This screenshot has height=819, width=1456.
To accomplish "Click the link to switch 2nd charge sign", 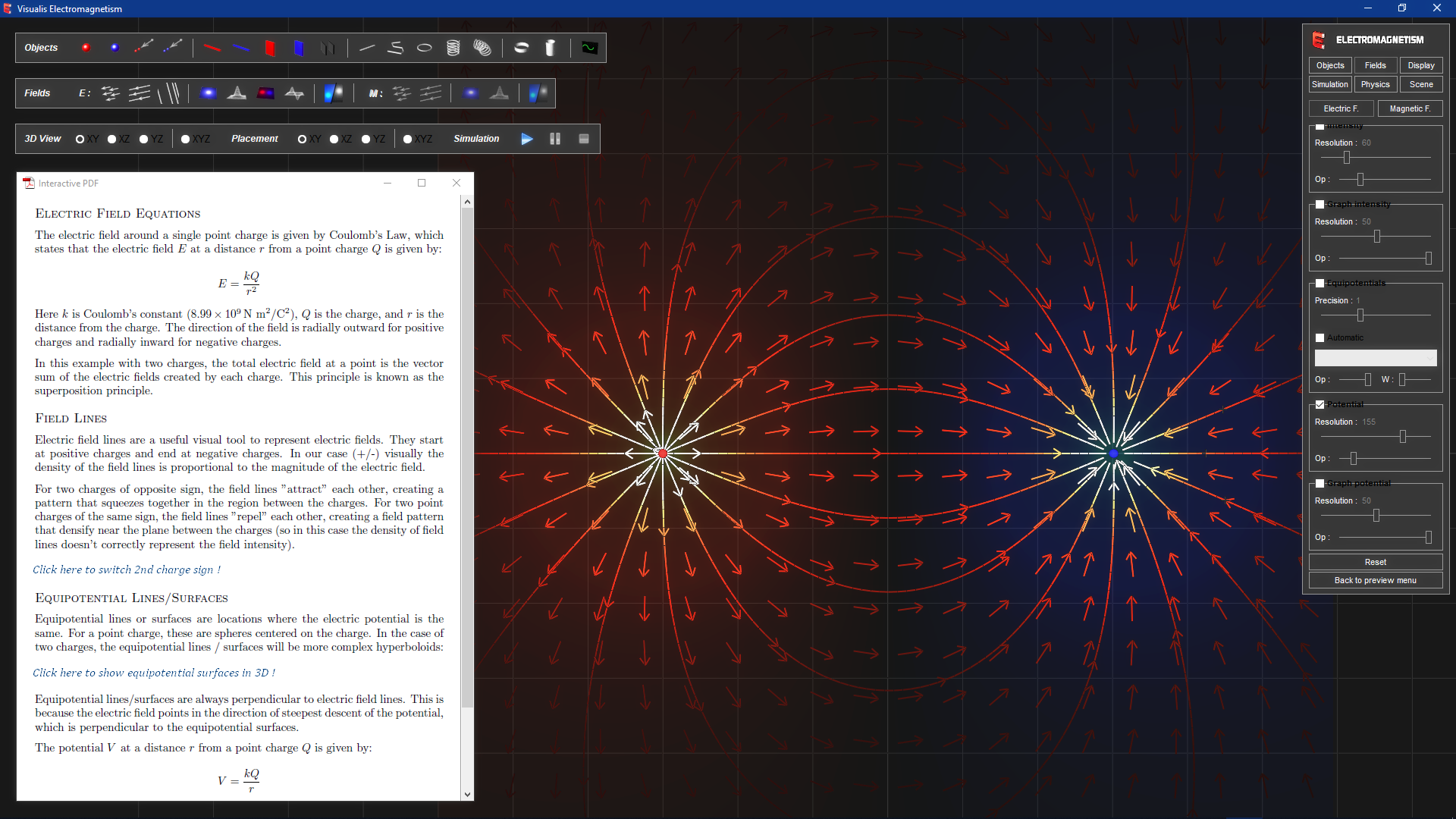I will click(x=126, y=570).
